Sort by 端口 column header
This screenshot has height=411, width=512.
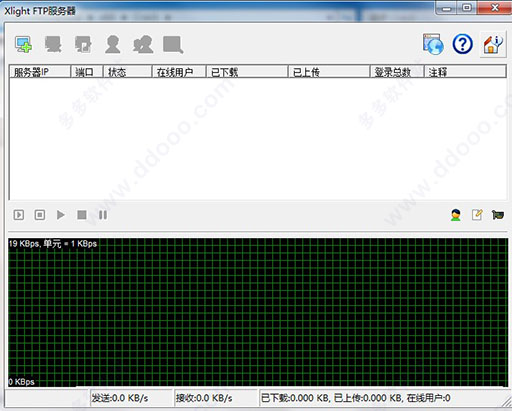coord(87,72)
